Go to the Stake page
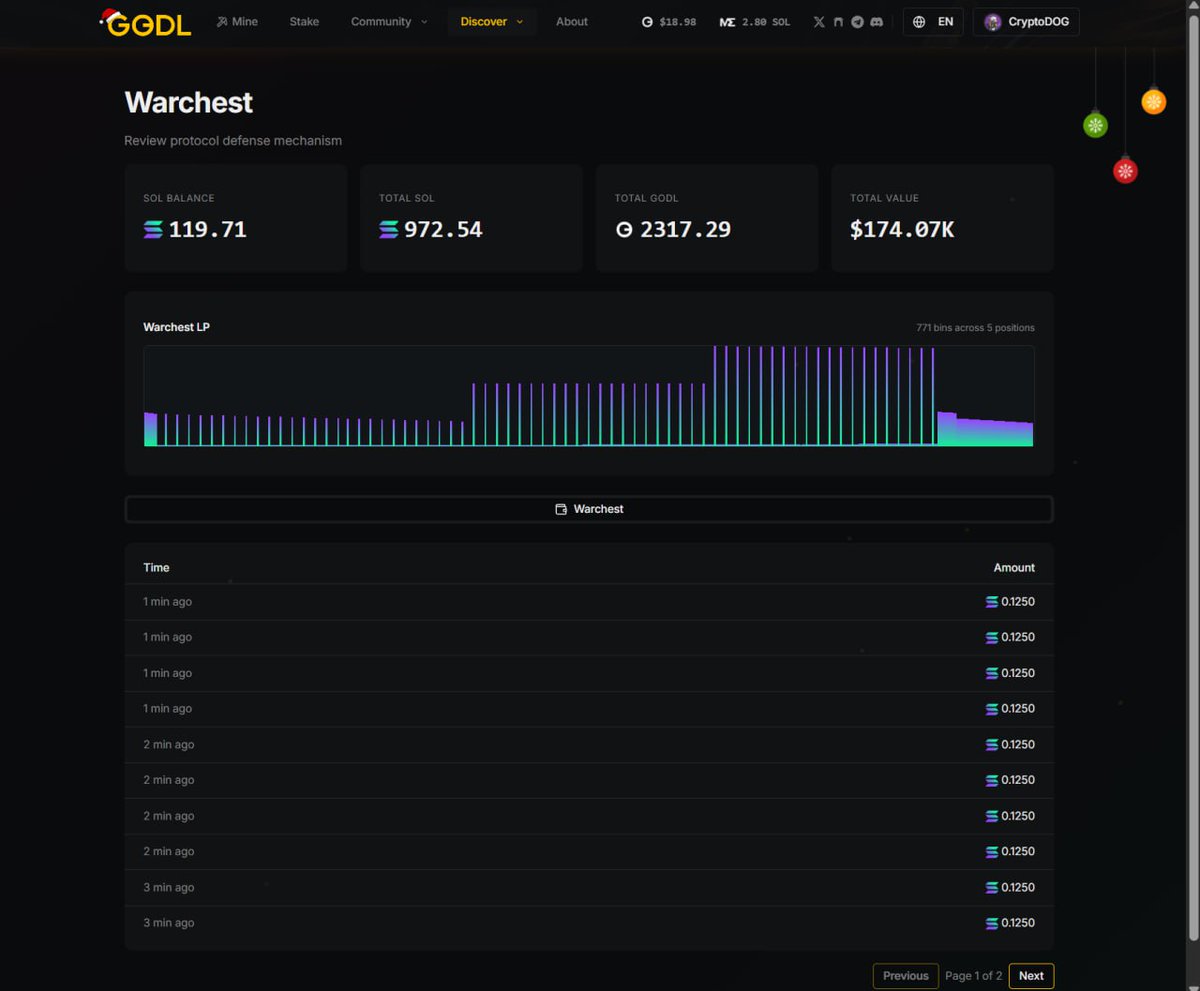The image size is (1200, 991). point(304,22)
